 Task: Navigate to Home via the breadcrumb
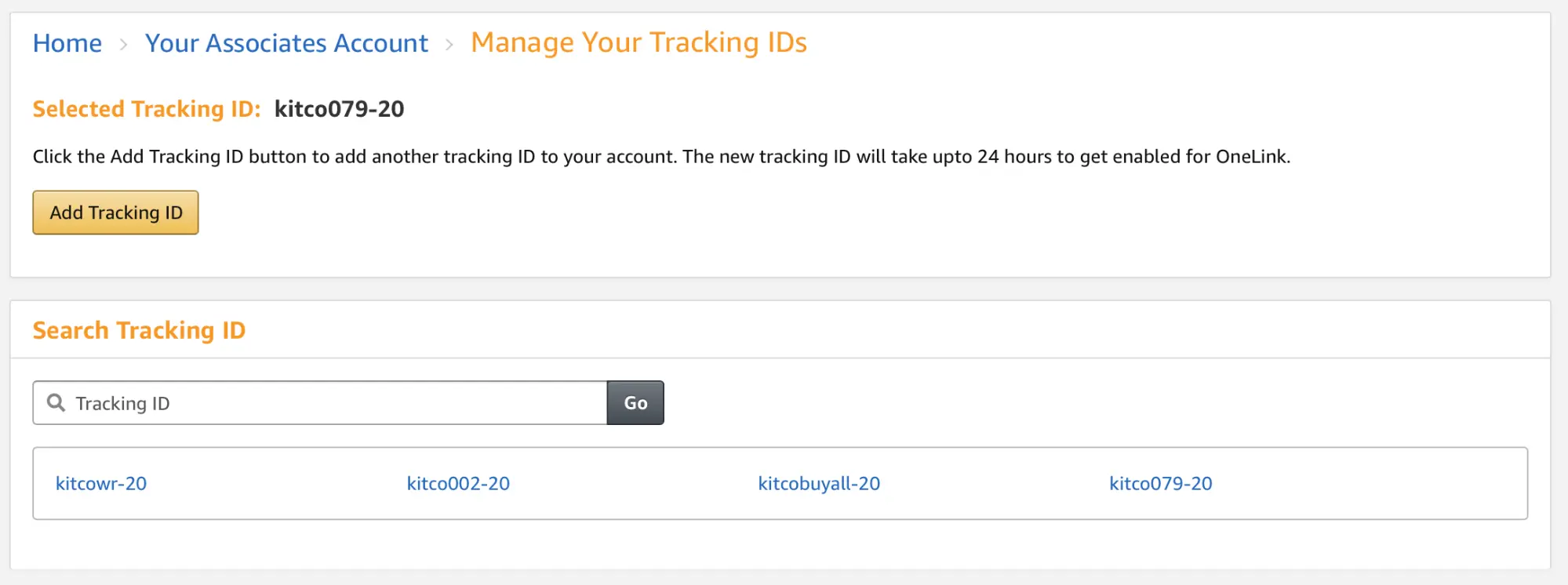pyautogui.click(x=67, y=43)
